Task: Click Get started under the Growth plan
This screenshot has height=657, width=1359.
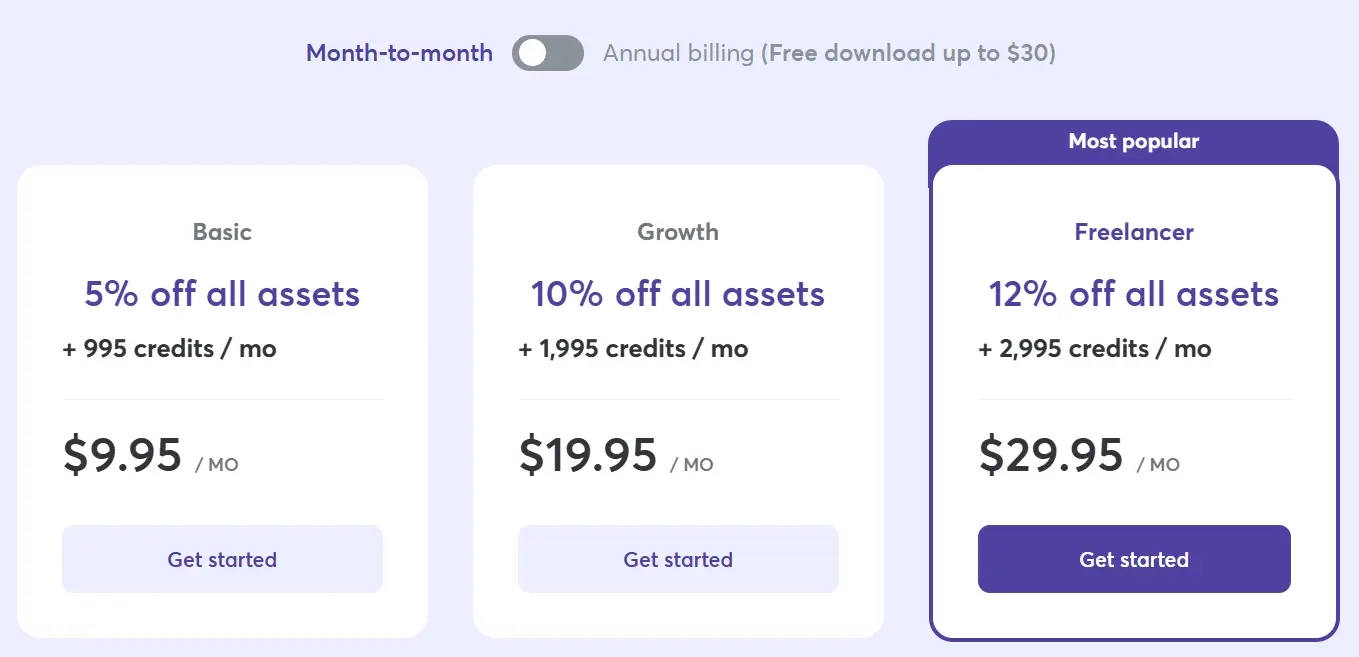Action: (678, 559)
